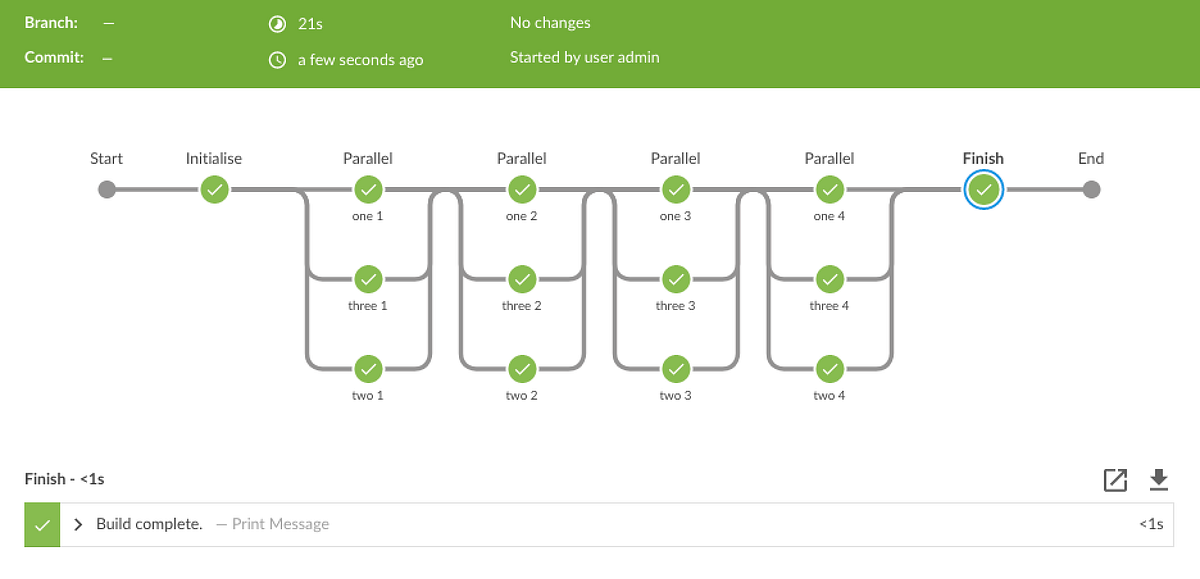Click the No changes link
Viewport: 1200px width, 579px height.
pos(550,22)
